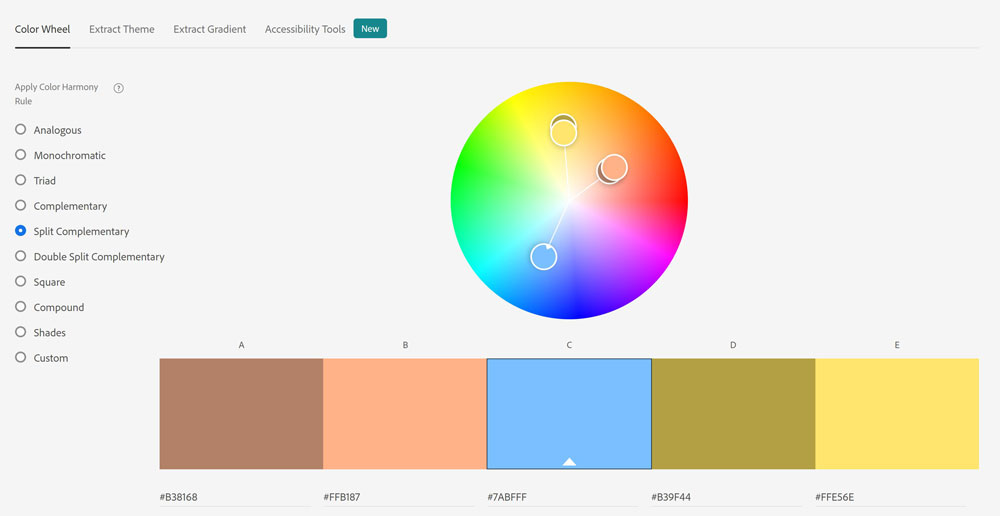The width and height of the screenshot is (1000, 516).
Task: Click the New badge next to Accessibility Tools
Action: (370, 29)
